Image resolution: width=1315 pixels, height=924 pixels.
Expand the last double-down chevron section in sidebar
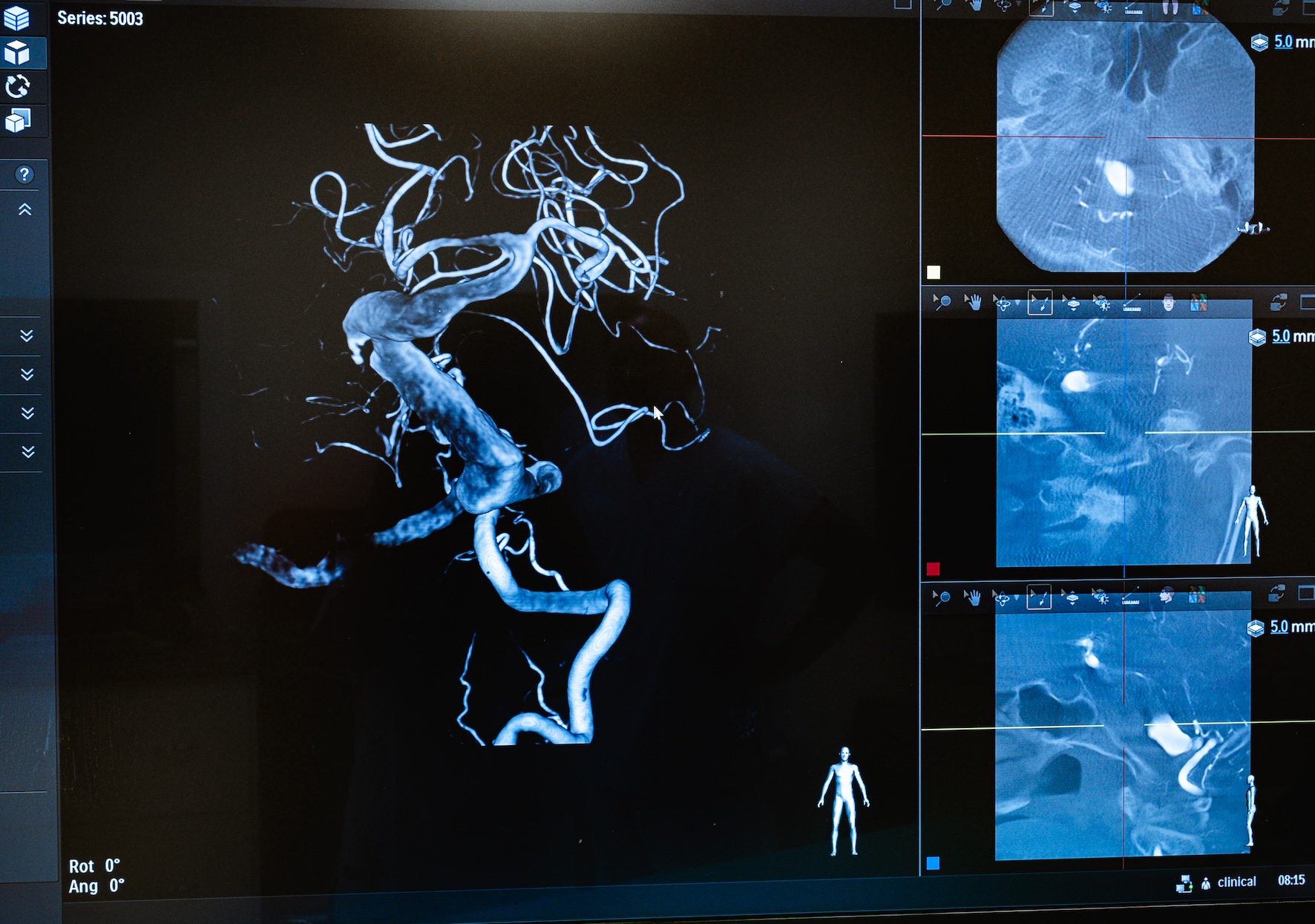point(28,452)
